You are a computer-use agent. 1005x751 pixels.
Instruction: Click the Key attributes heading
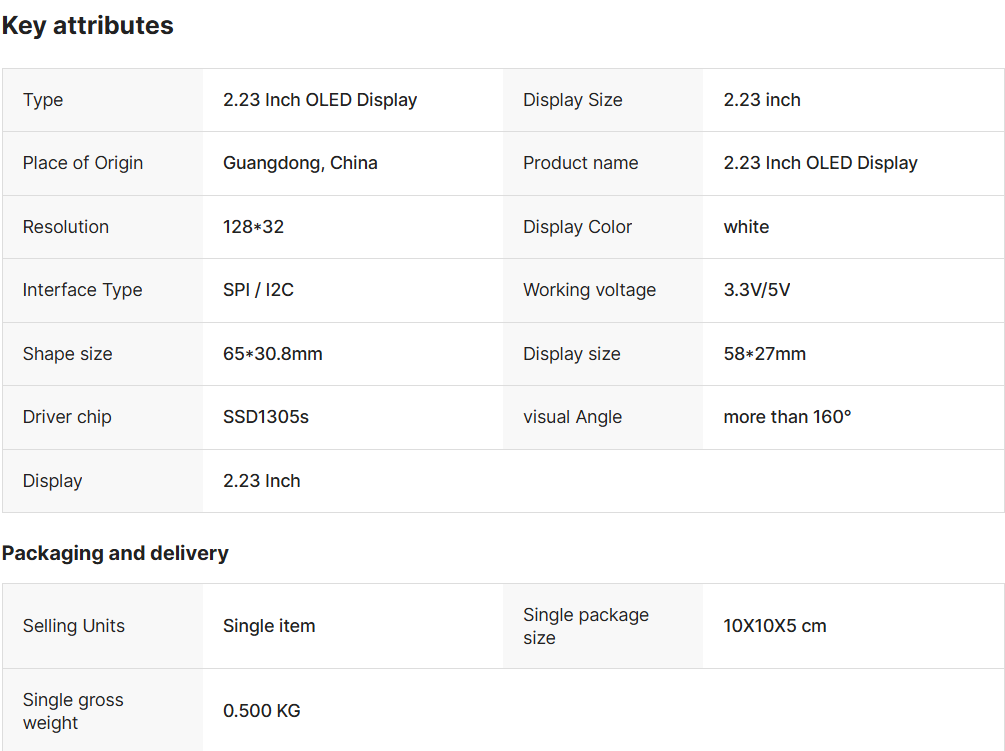click(88, 26)
